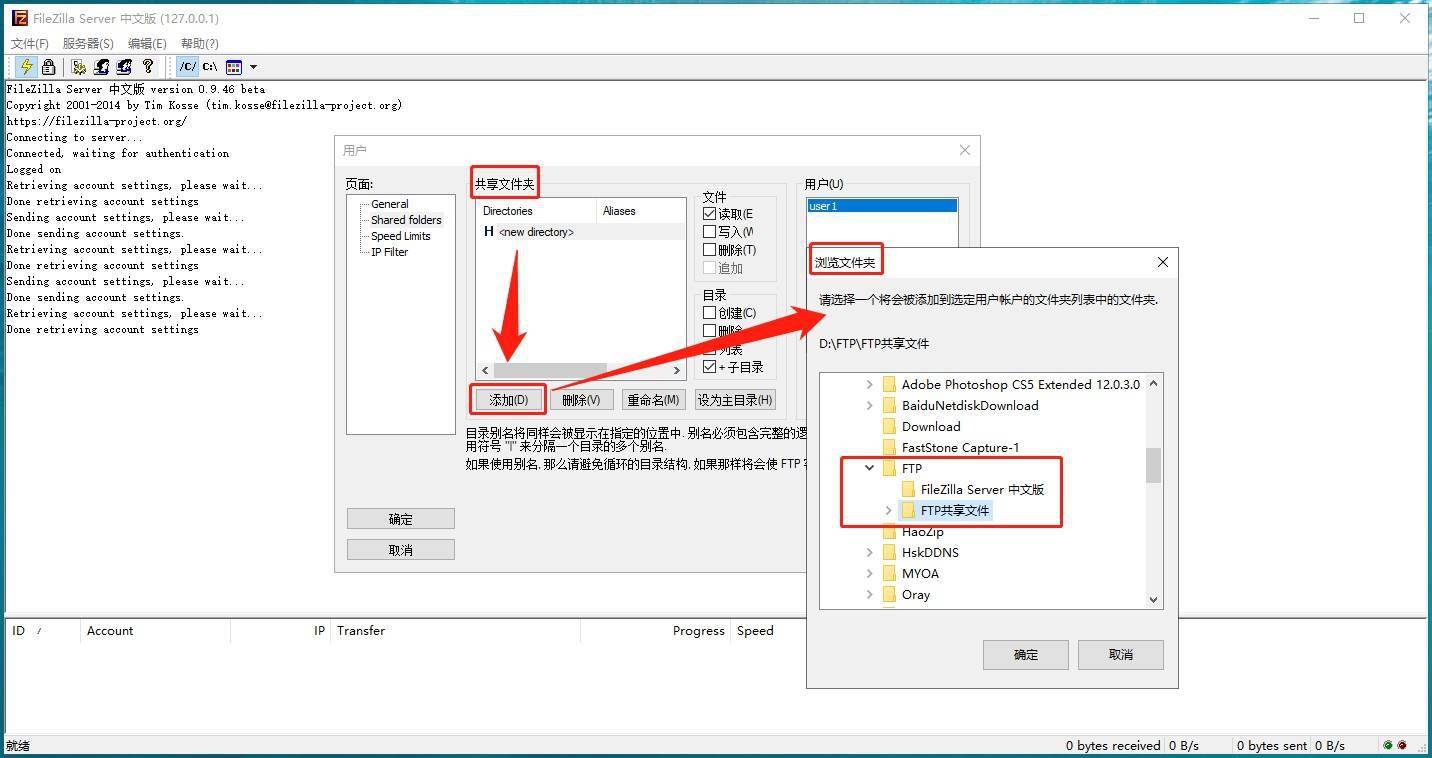Select the Speed Limits page

(400, 236)
